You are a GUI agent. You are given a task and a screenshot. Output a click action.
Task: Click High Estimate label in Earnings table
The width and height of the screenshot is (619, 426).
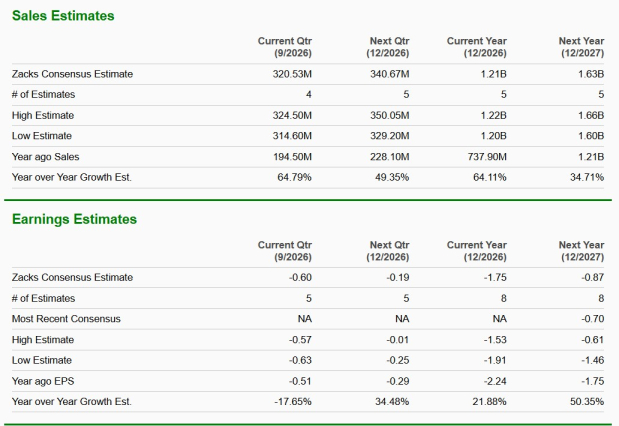pos(43,340)
